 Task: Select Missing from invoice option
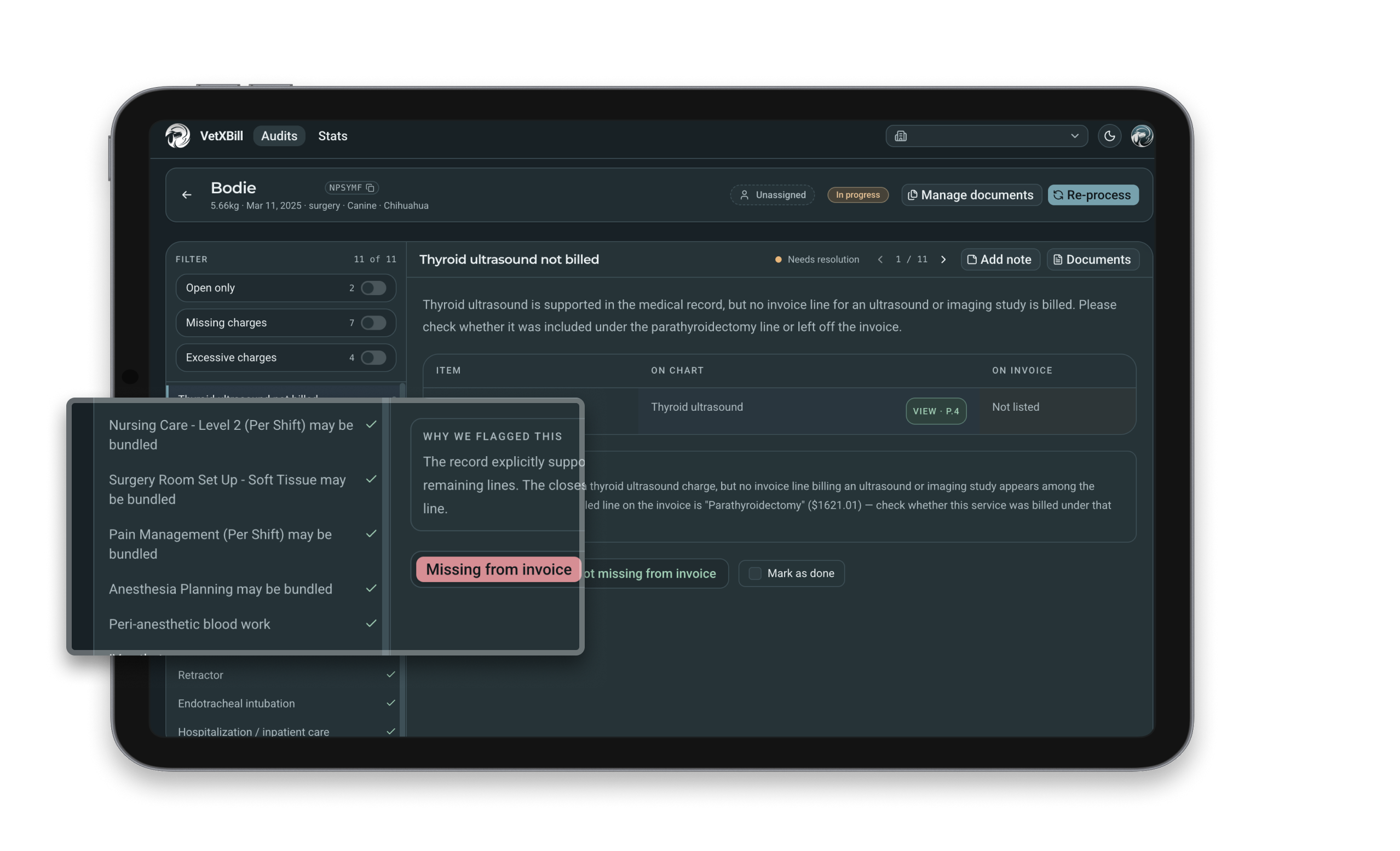498,569
